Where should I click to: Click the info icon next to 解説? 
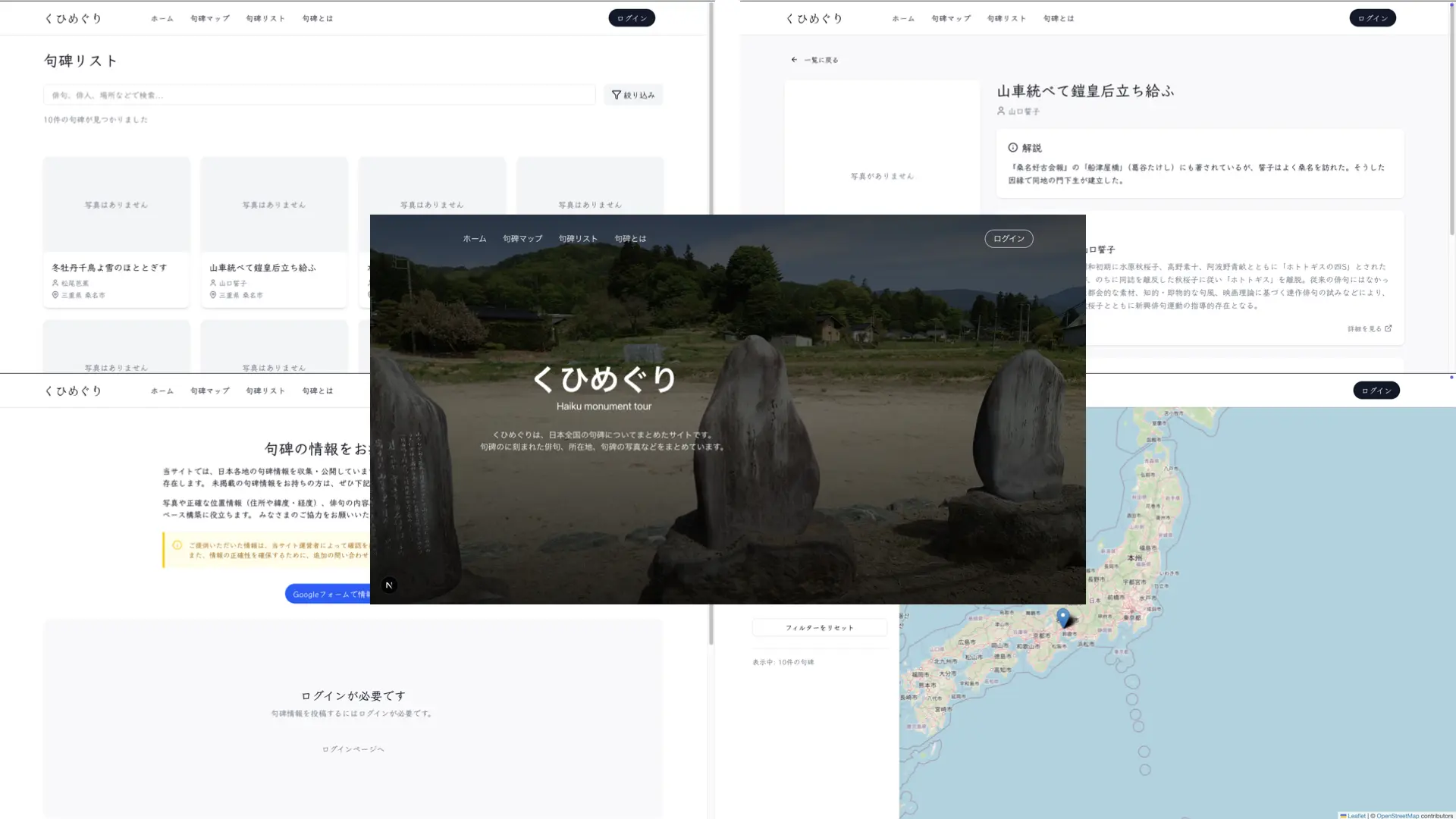pos(1013,148)
